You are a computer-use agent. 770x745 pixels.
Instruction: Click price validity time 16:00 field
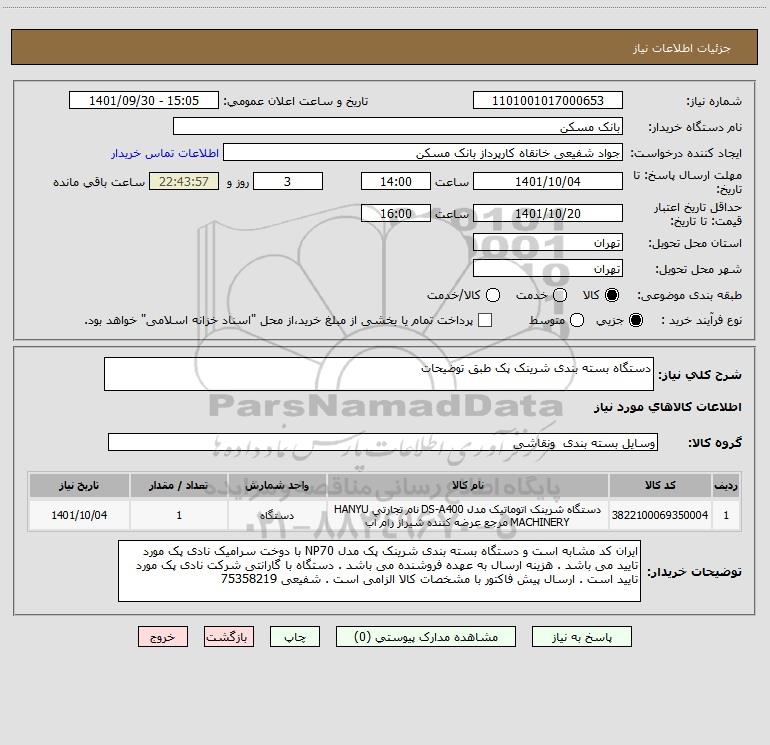pos(396,213)
